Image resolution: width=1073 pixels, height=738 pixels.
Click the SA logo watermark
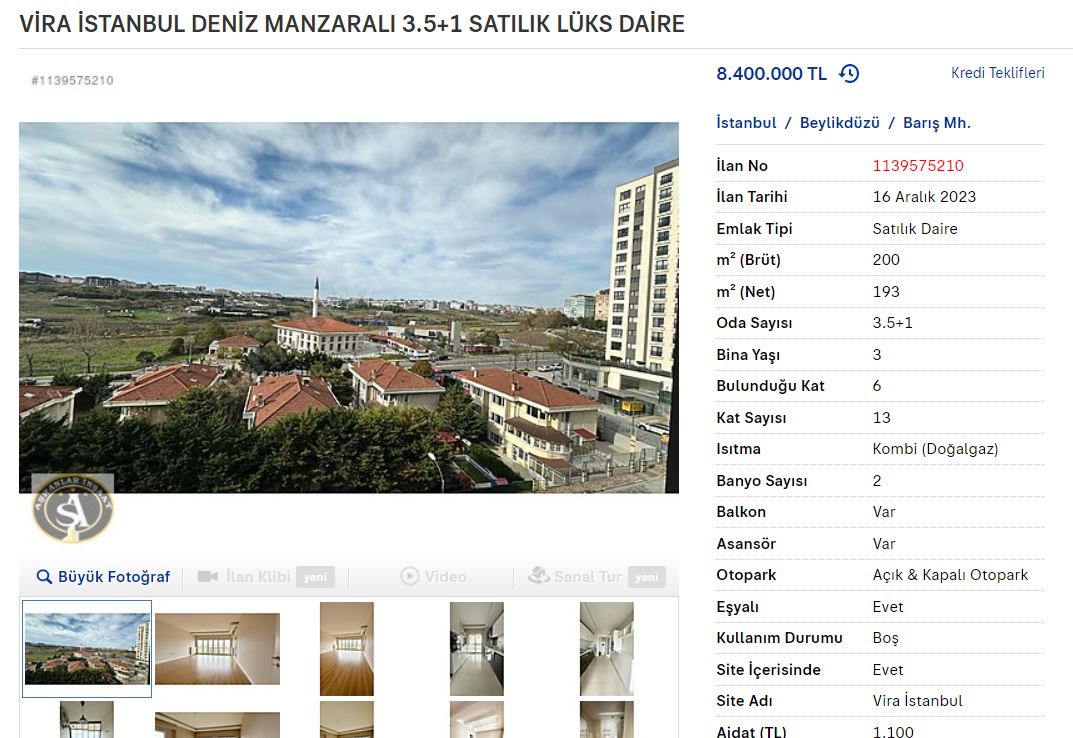click(x=73, y=509)
